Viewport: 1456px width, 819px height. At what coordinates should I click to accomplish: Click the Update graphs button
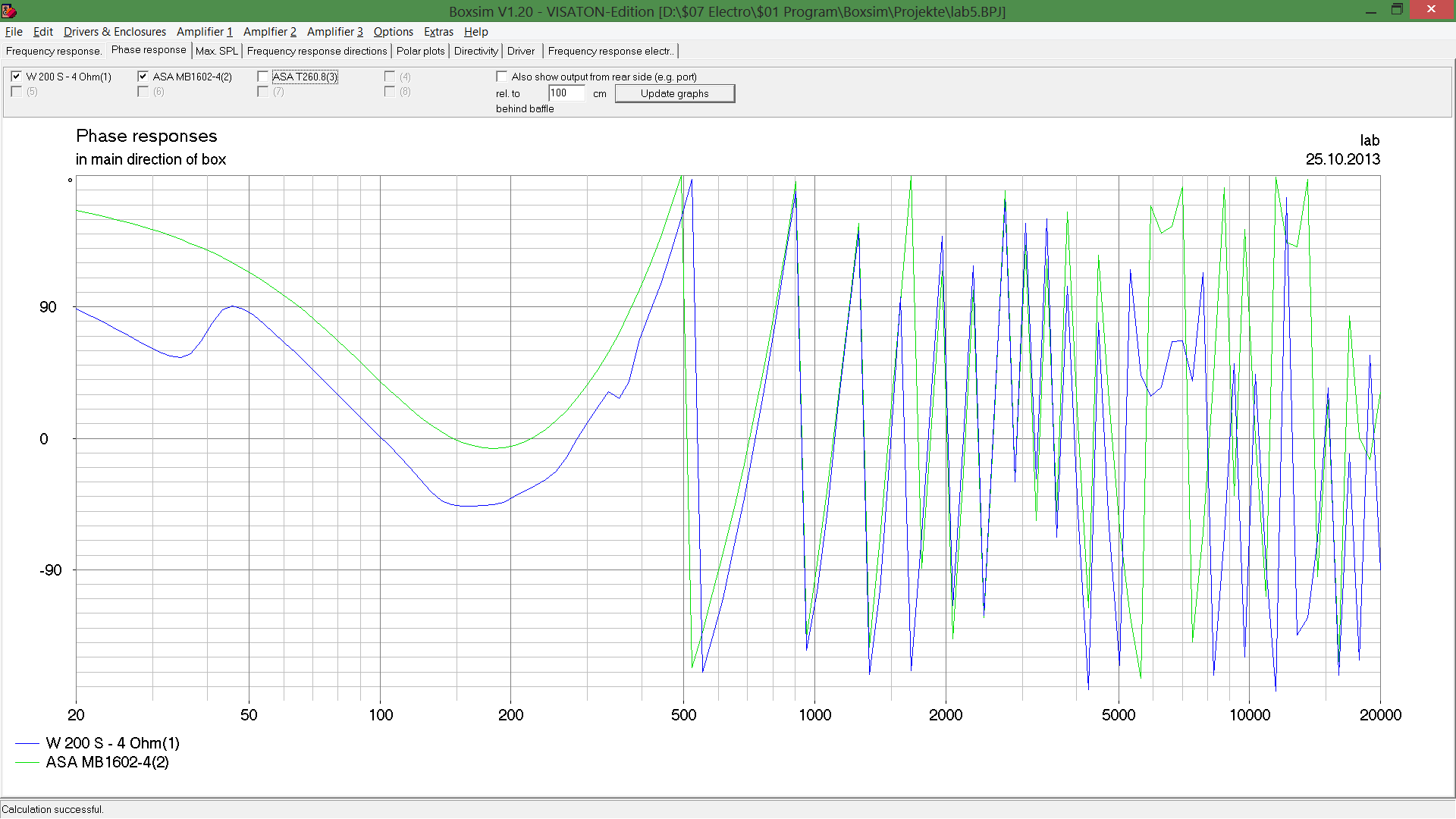[674, 93]
